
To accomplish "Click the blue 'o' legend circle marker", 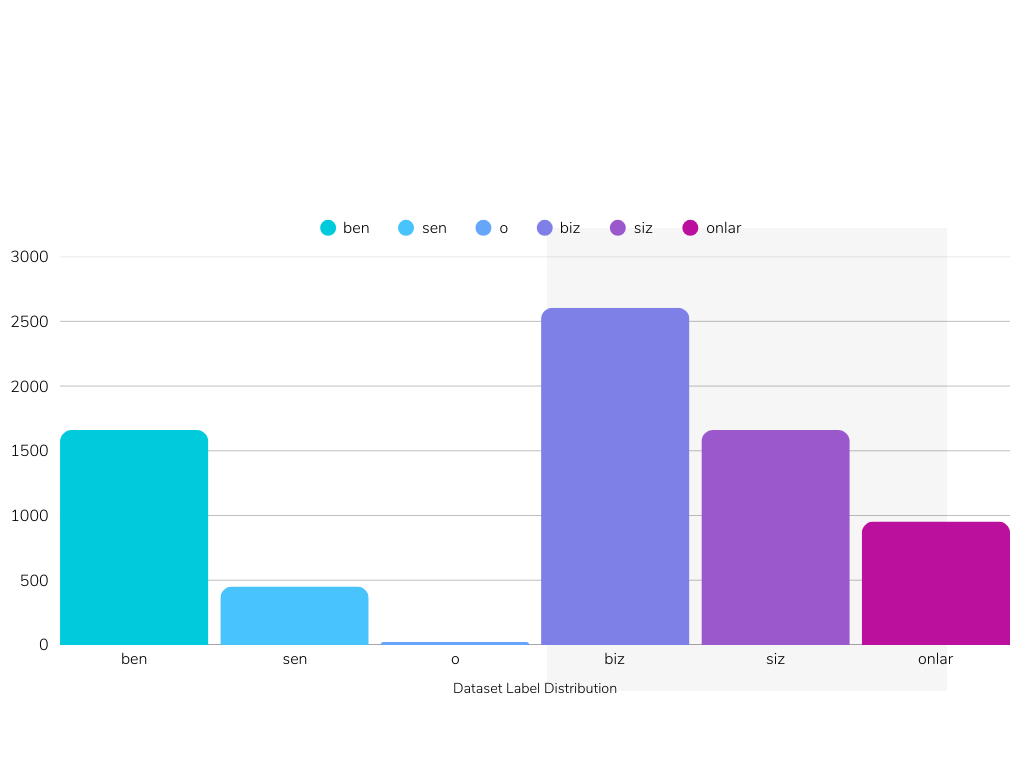I will pos(484,228).
